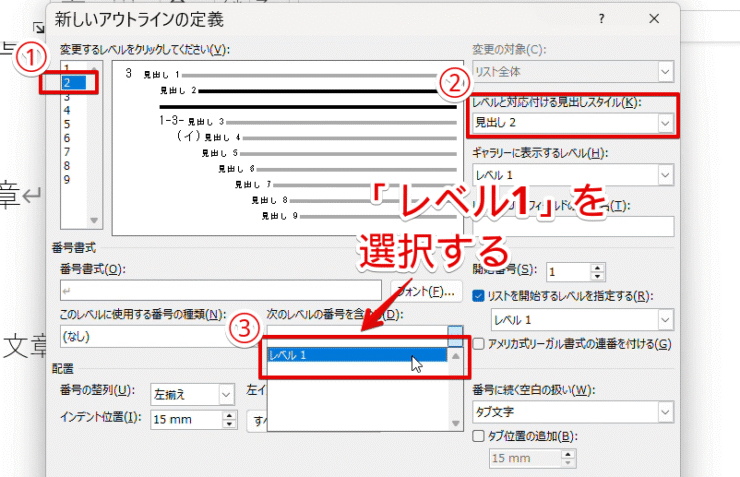The image size is (740, 477).
Task: Select level 5 in the level list
Action: [67, 124]
